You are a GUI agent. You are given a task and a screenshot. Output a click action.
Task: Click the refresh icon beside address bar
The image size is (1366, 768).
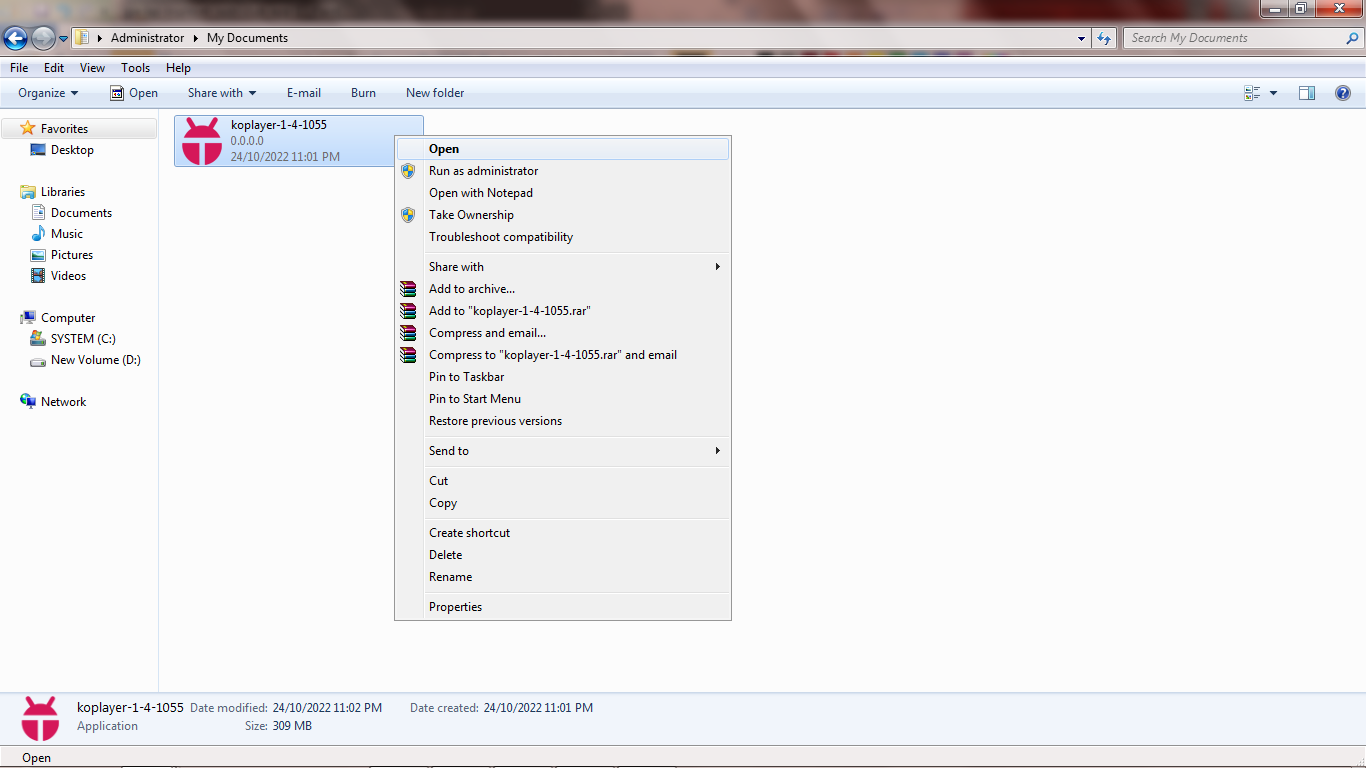pos(1104,38)
